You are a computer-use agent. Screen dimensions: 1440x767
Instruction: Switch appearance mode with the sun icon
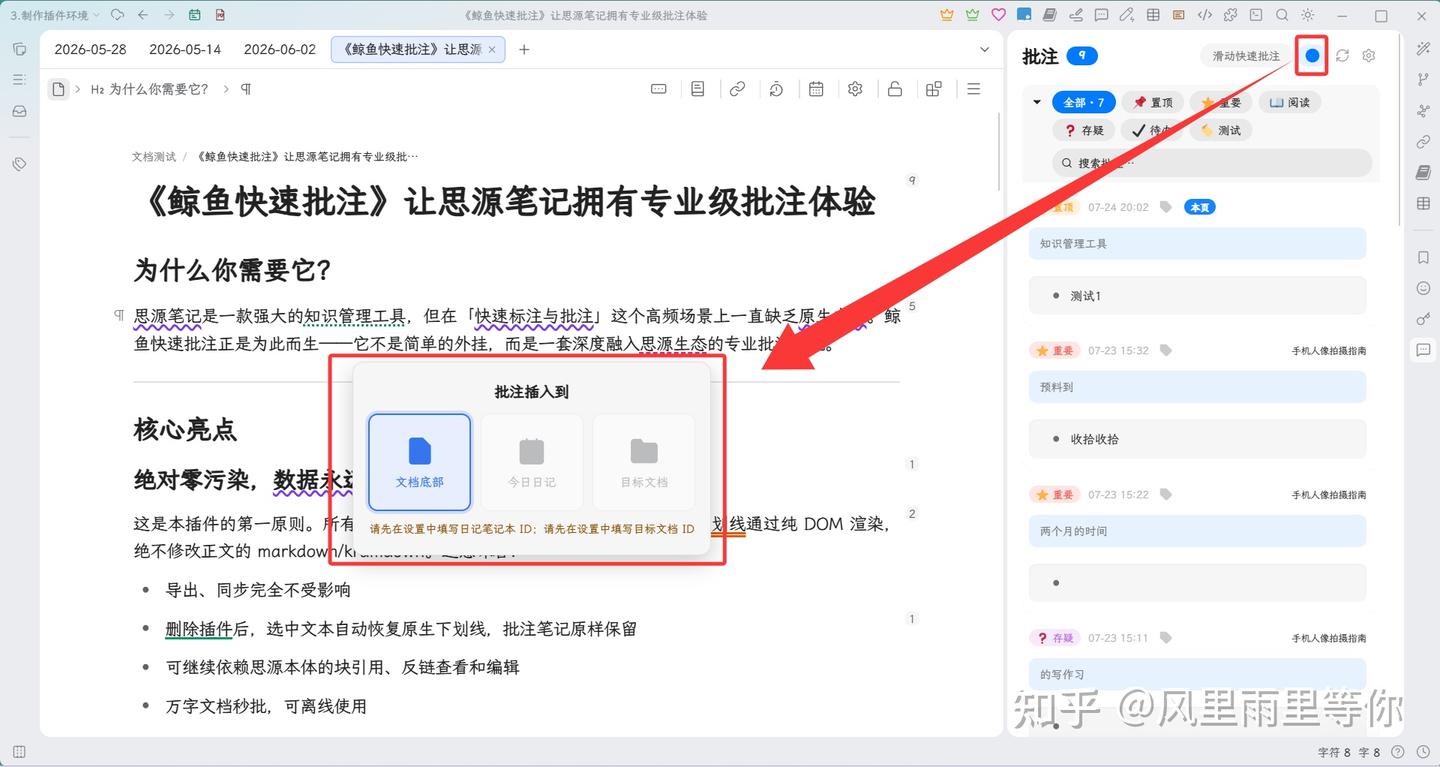(1308, 15)
